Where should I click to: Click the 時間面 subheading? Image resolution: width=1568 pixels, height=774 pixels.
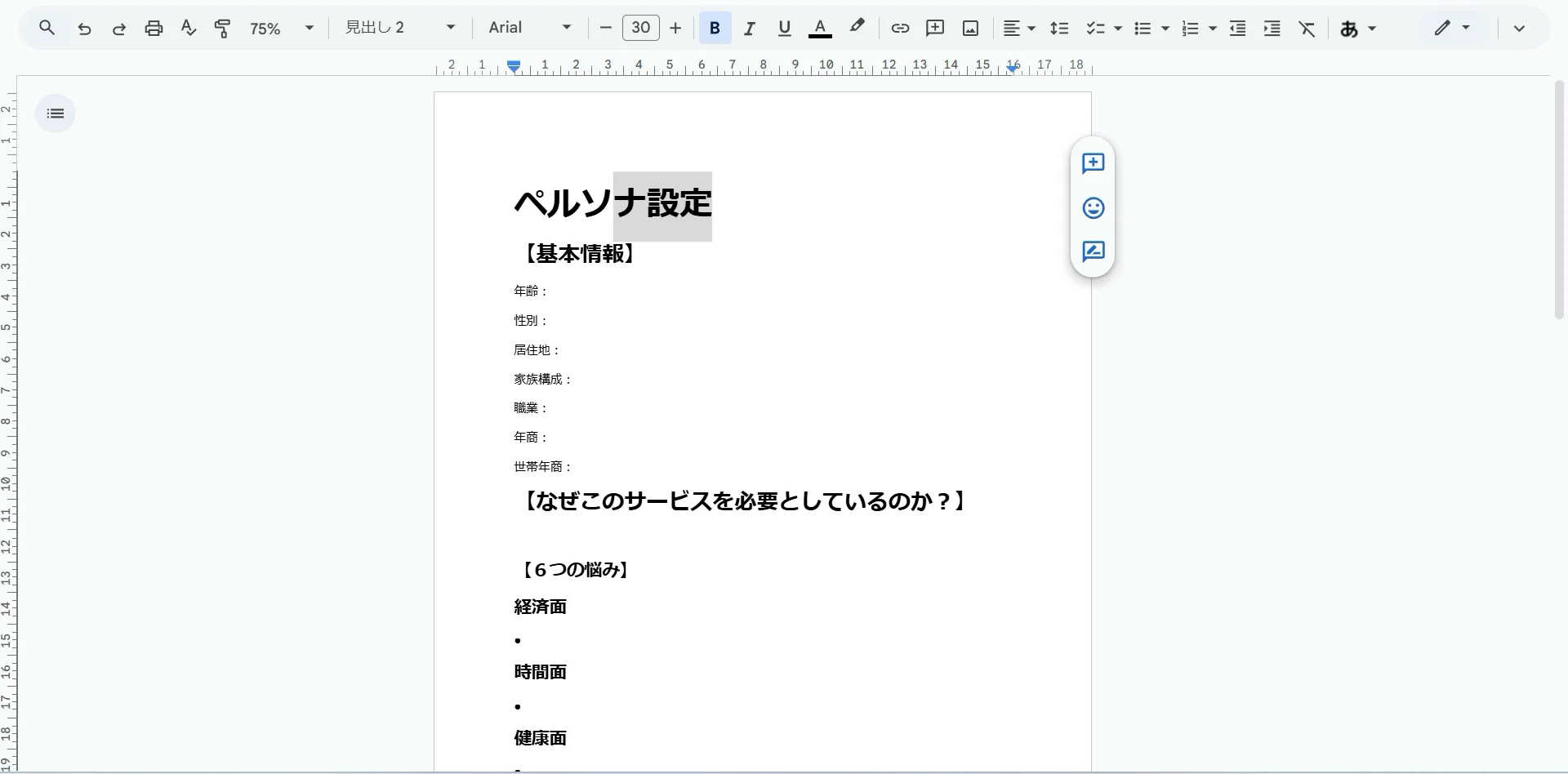pyautogui.click(x=540, y=672)
